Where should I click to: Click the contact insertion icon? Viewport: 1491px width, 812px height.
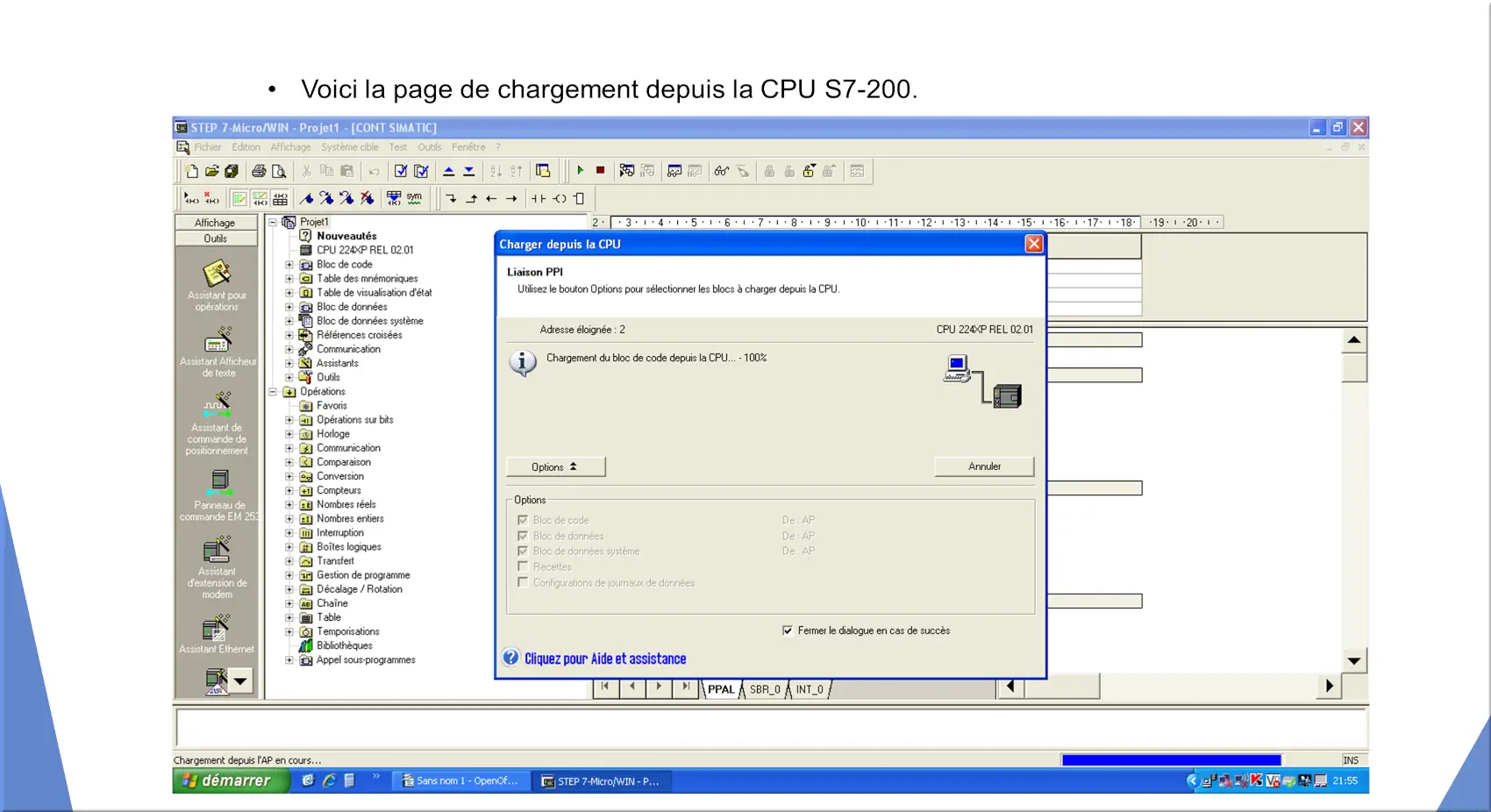coord(539,198)
